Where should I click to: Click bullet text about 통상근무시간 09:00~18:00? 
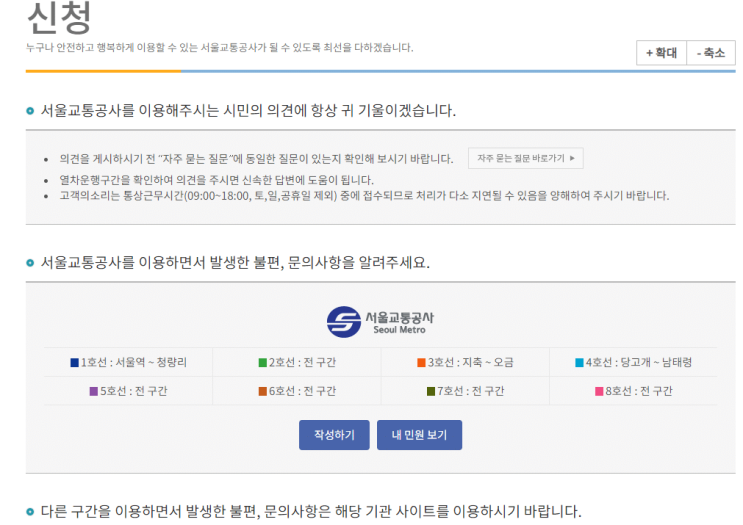pos(364,196)
